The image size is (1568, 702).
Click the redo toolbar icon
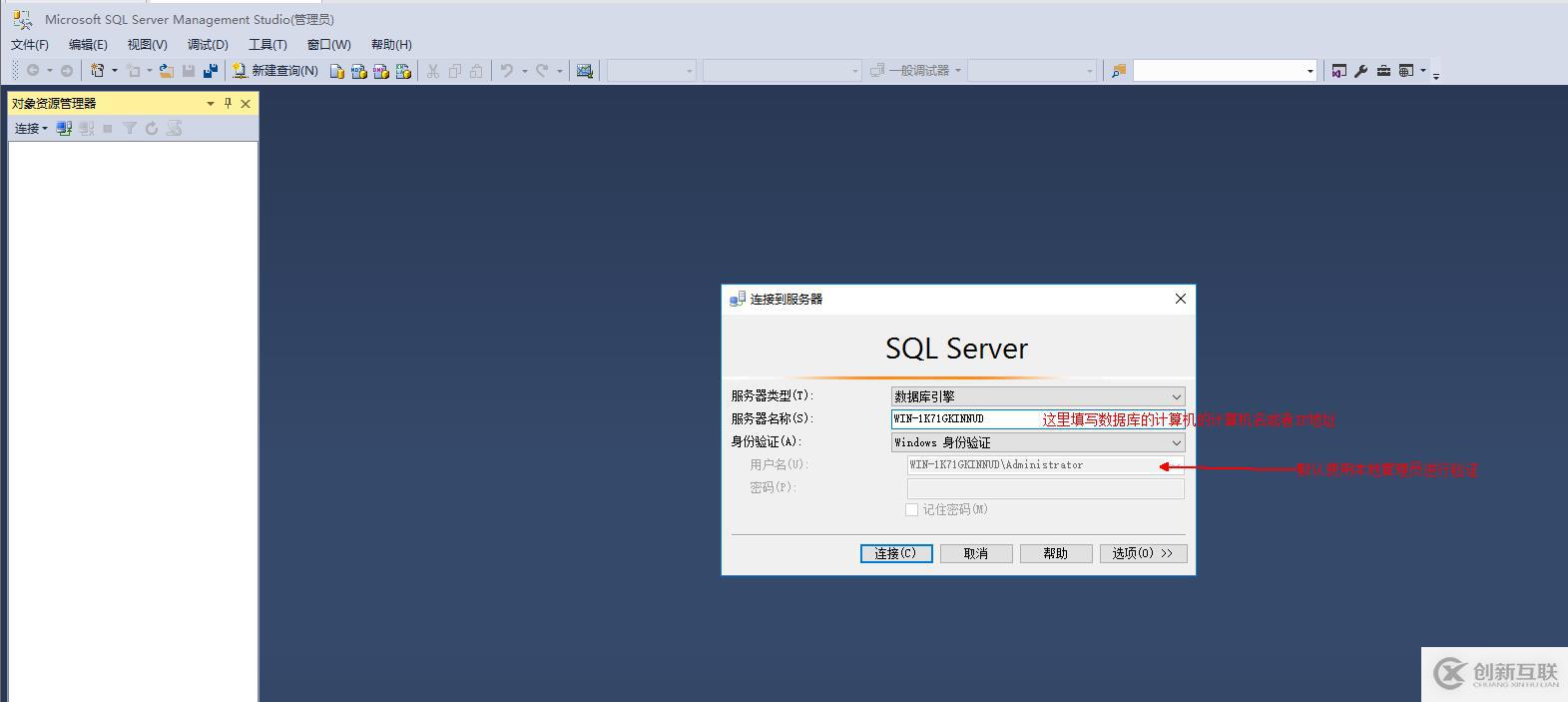[x=542, y=70]
